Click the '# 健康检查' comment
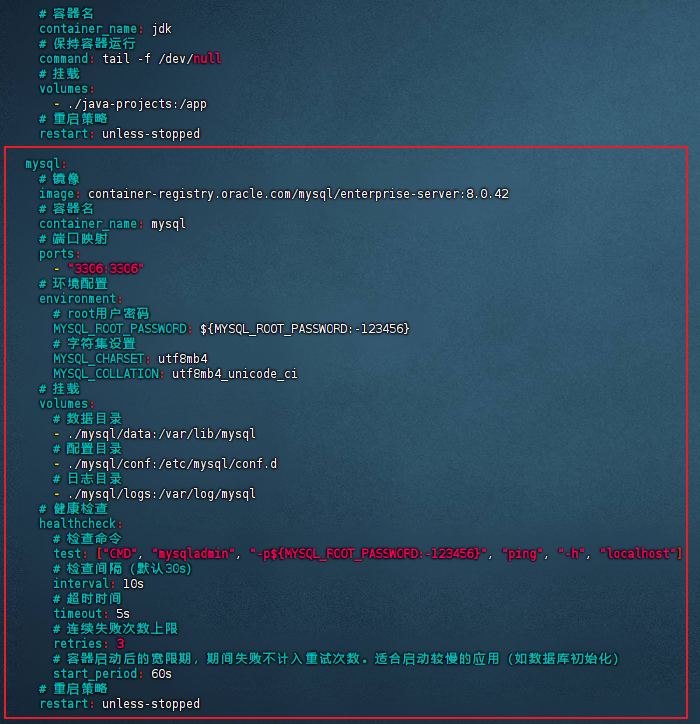This screenshot has height=724, width=700. (73, 509)
